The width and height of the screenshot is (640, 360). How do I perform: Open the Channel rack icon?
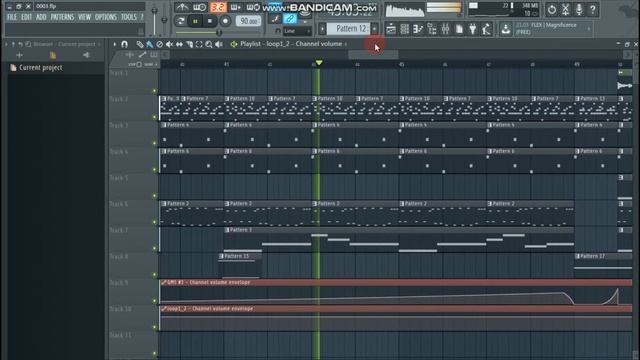point(404,29)
